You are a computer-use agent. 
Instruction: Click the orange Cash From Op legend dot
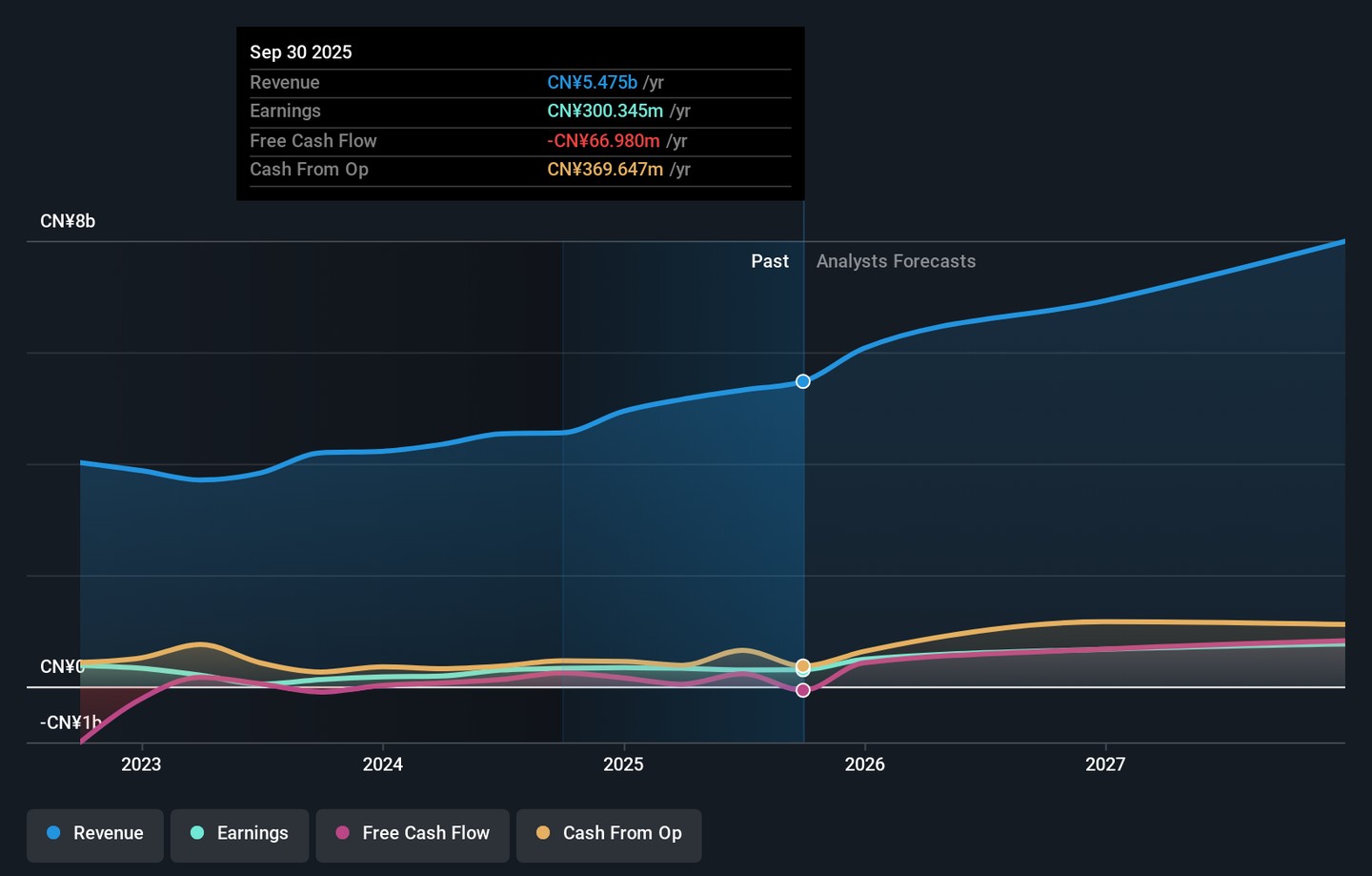pyautogui.click(x=543, y=833)
